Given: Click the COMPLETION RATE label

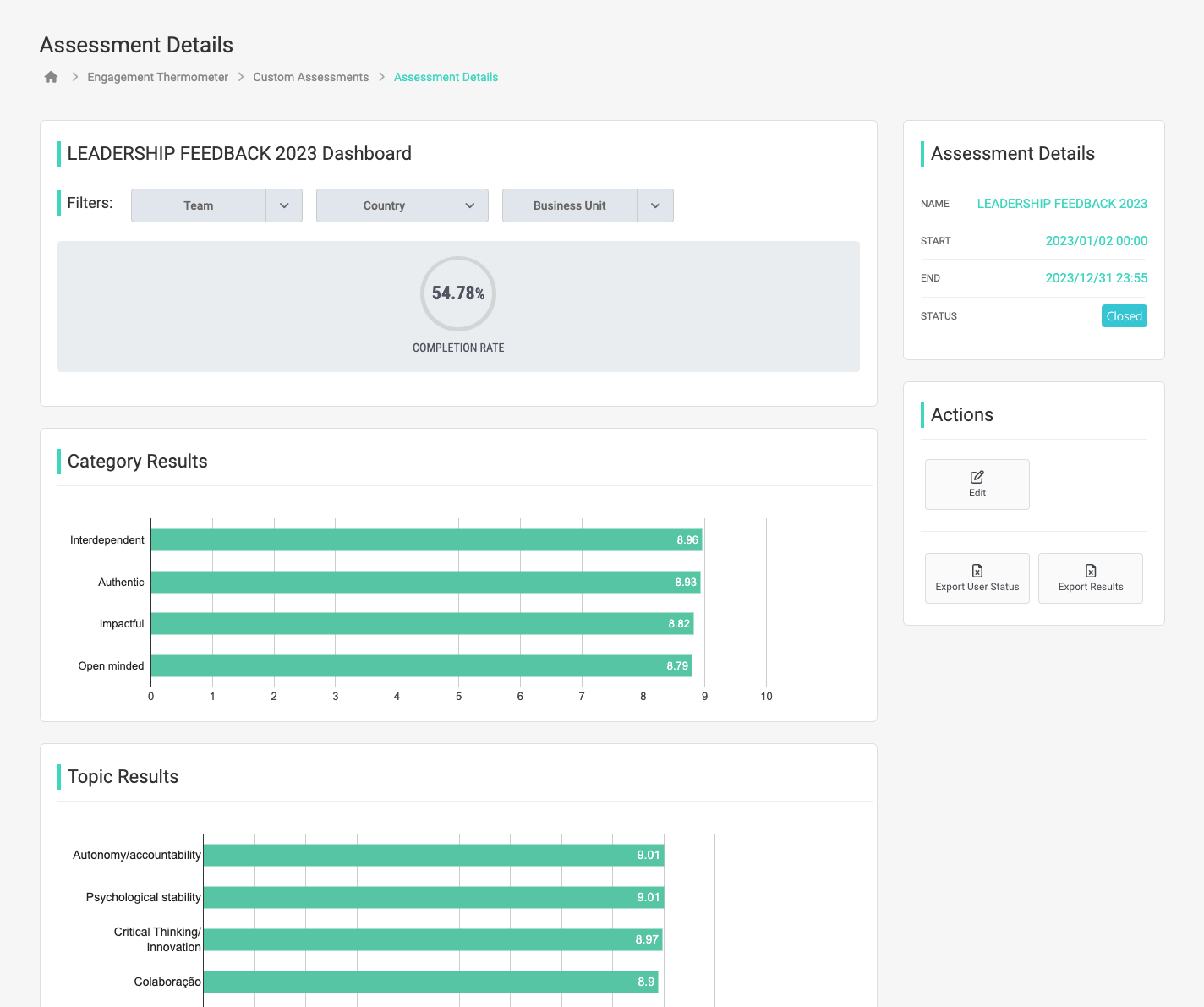Looking at the screenshot, I should [458, 348].
